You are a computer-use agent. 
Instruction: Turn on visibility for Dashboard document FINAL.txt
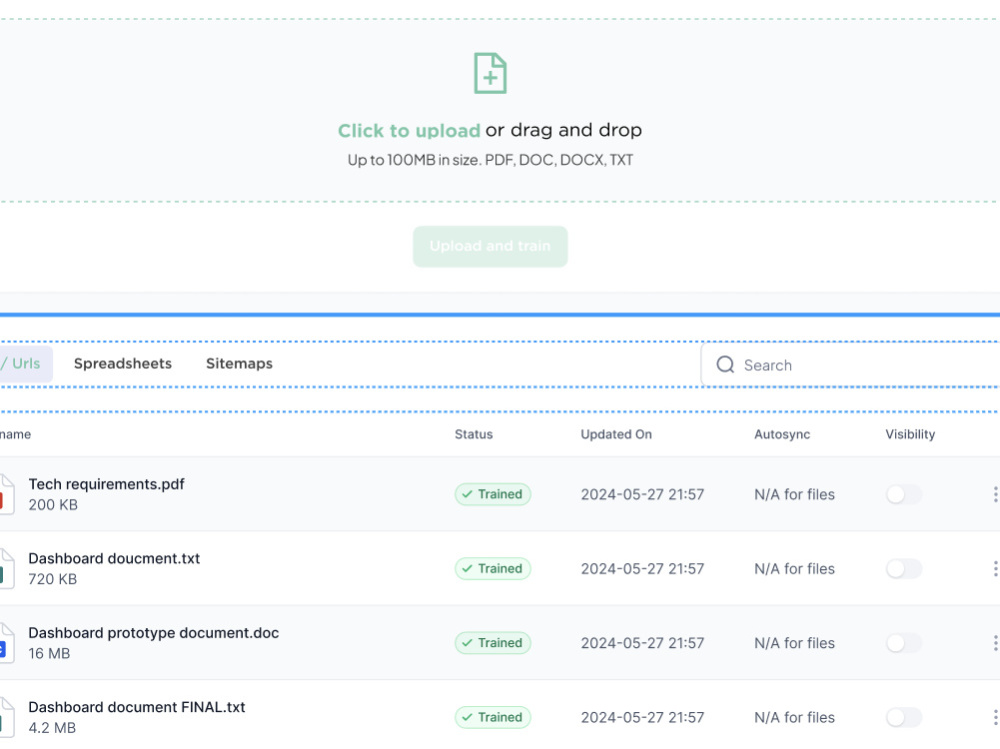tap(903, 717)
